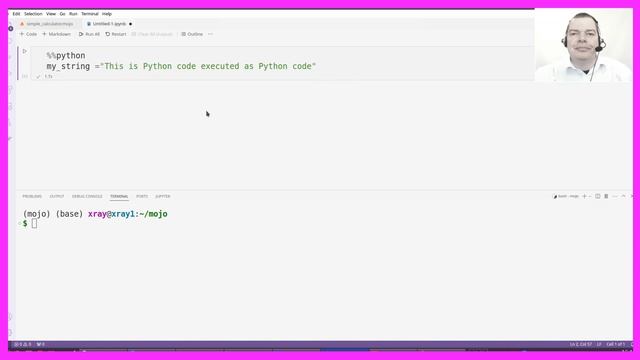Screen dimensions: 640x360
Task: Open the notebook Outline
Action: [192, 34]
